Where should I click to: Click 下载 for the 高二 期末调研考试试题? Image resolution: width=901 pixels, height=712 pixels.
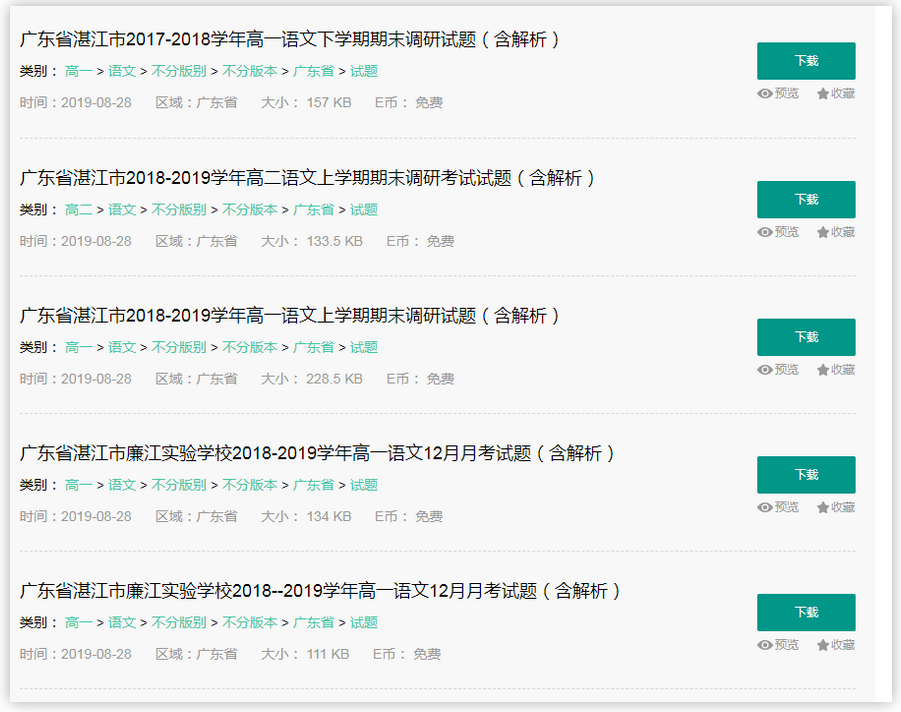pos(806,199)
